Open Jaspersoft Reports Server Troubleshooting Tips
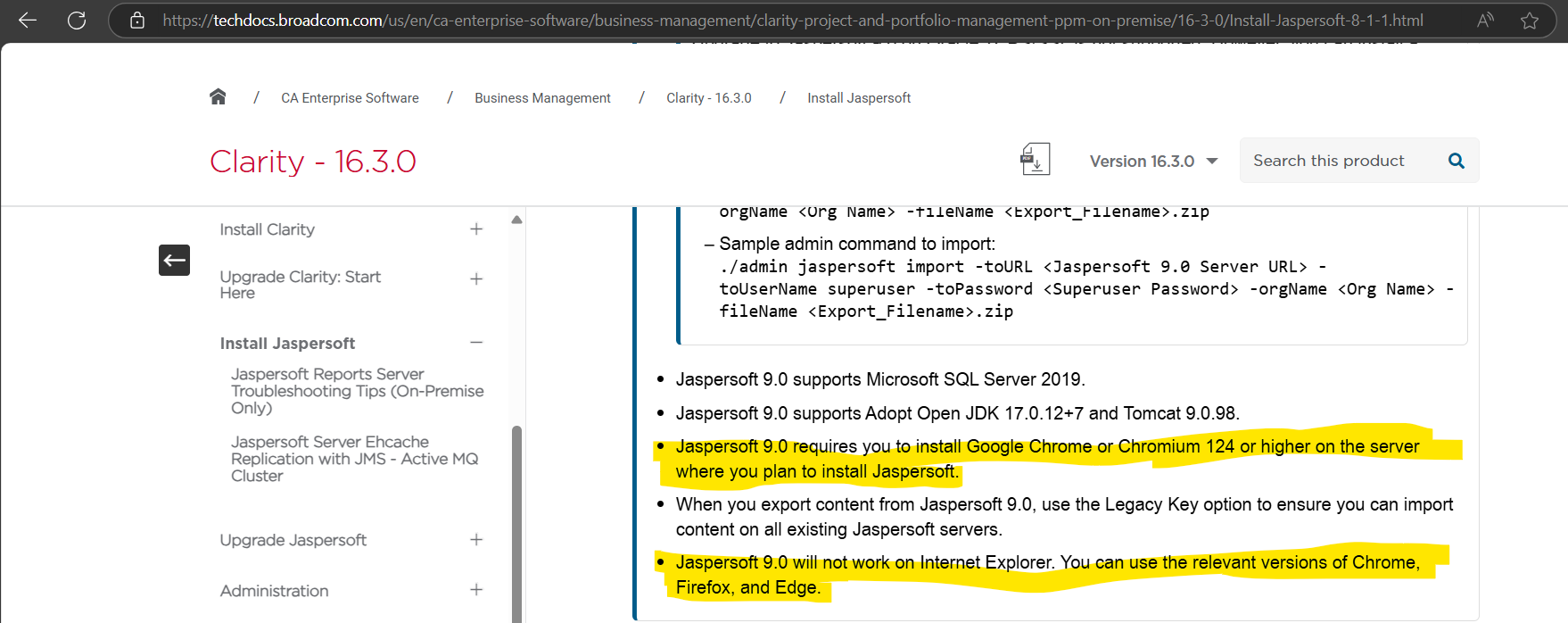 point(357,391)
